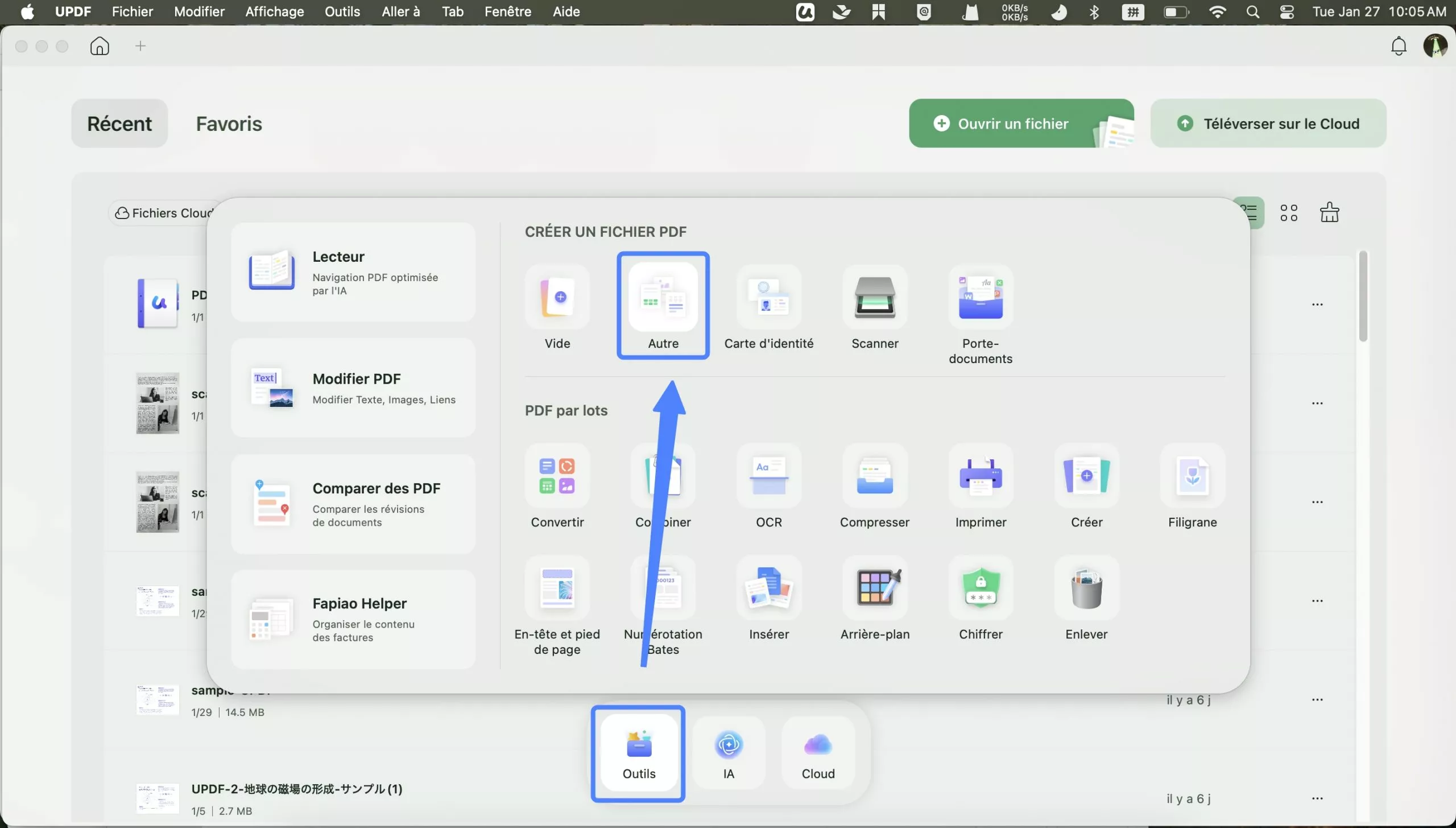Click the Filigrane batch icon
This screenshot has width=1456, height=828.
[x=1192, y=476]
